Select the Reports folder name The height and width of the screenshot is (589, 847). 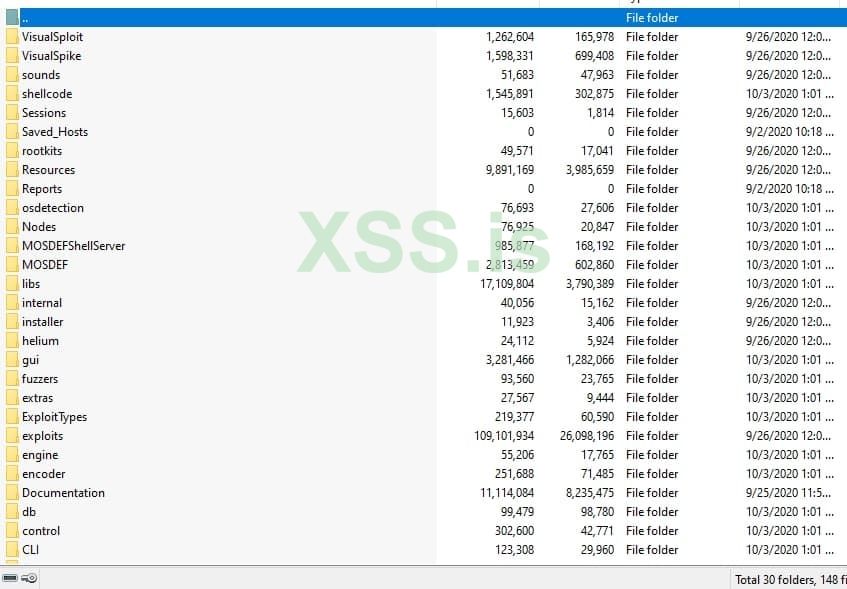(x=42, y=189)
